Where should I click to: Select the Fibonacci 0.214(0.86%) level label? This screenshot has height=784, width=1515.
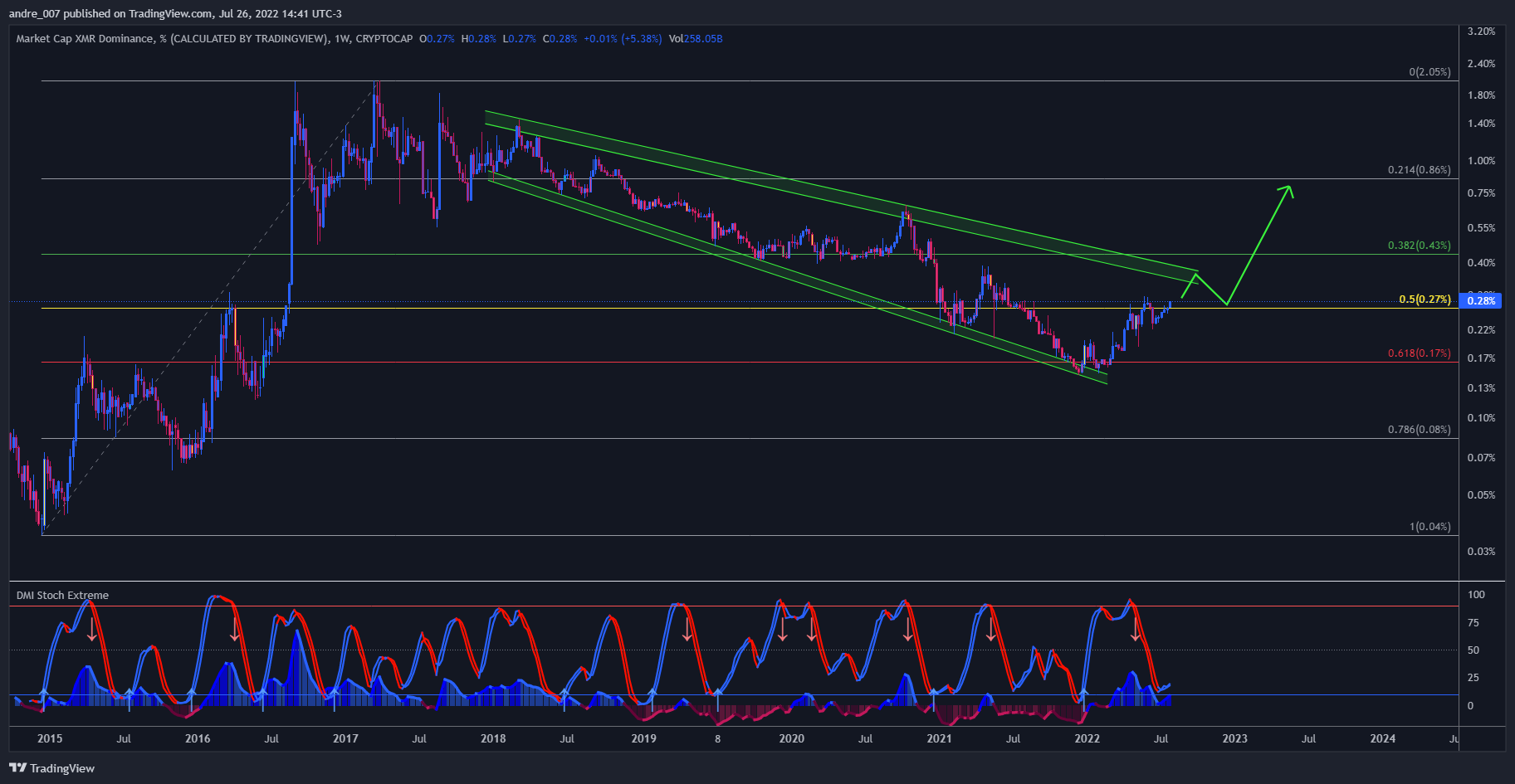pos(1420,169)
